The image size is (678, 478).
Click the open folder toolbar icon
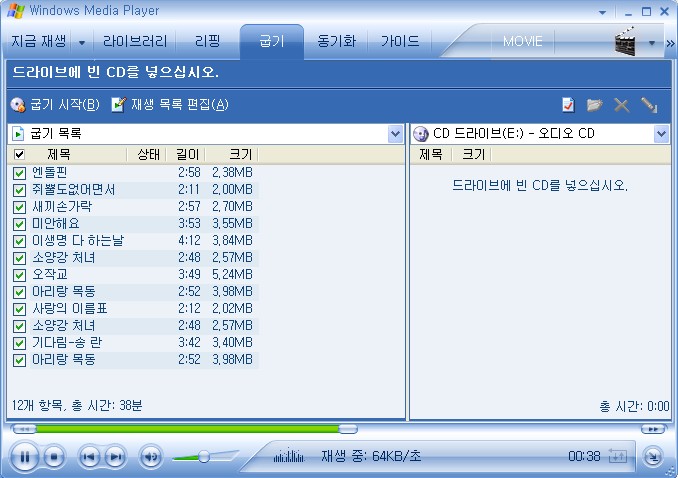point(595,105)
